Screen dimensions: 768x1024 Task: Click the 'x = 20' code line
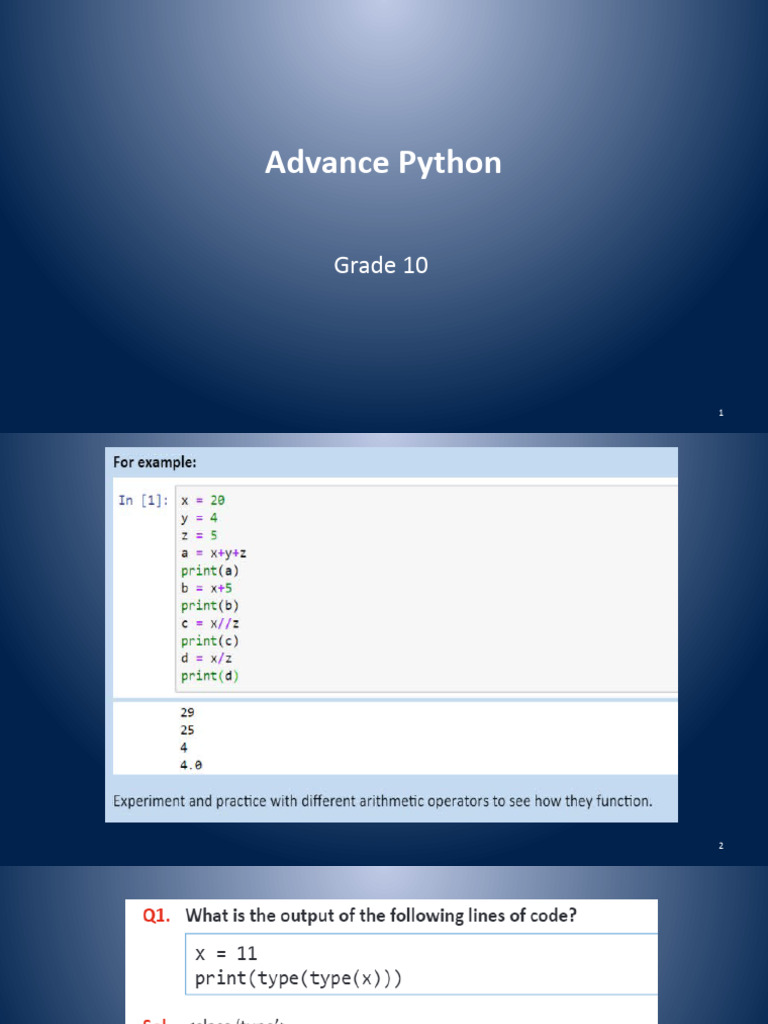pyautogui.click(x=196, y=500)
